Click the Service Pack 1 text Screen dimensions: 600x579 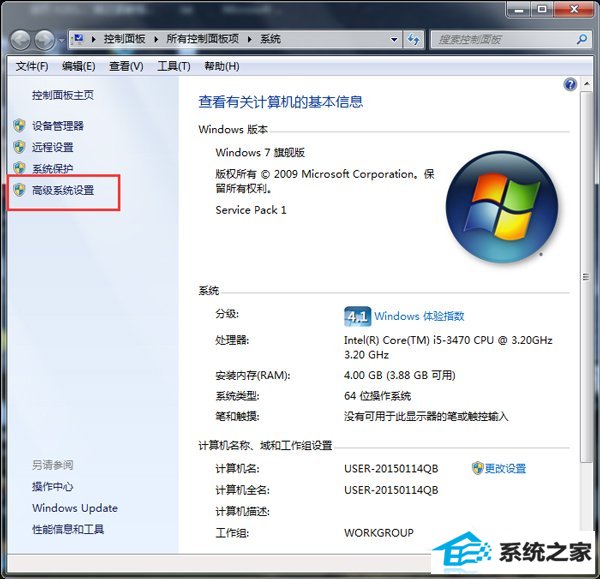point(251,210)
